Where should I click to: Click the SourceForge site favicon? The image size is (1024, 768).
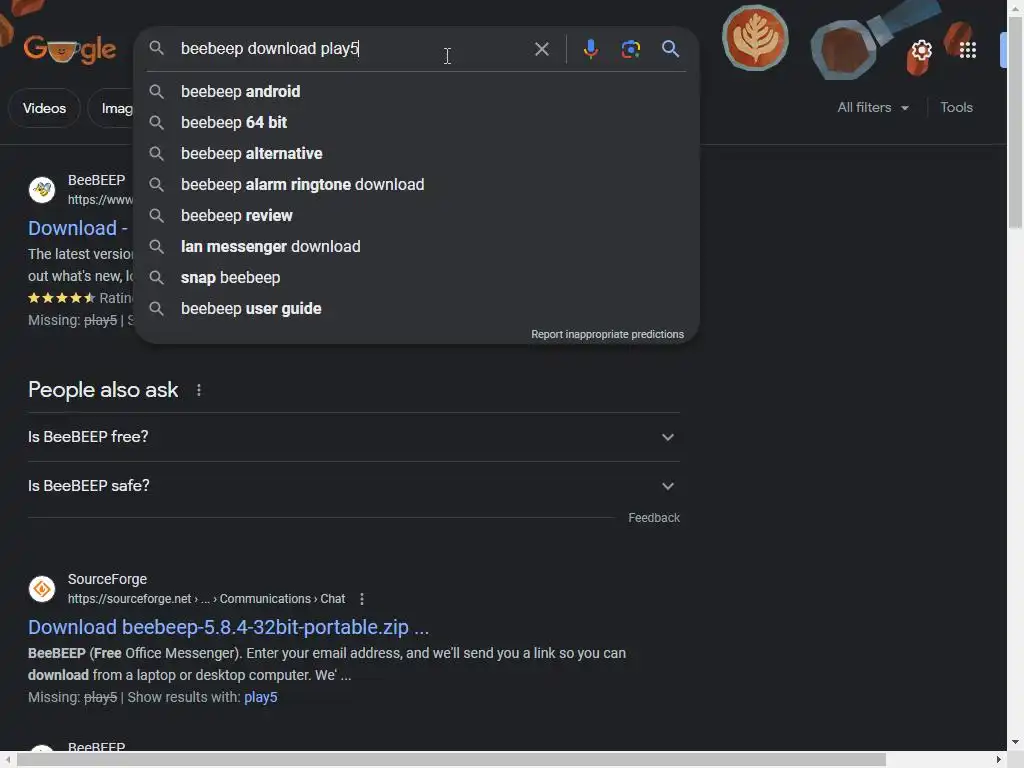tap(42, 589)
